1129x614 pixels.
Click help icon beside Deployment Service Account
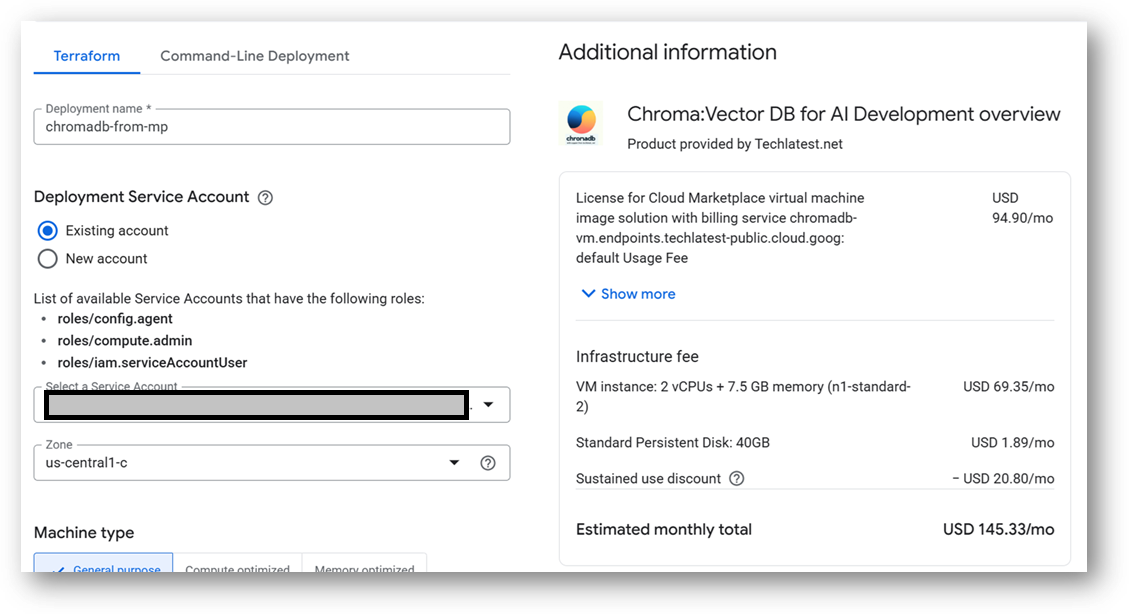point(265,198)
